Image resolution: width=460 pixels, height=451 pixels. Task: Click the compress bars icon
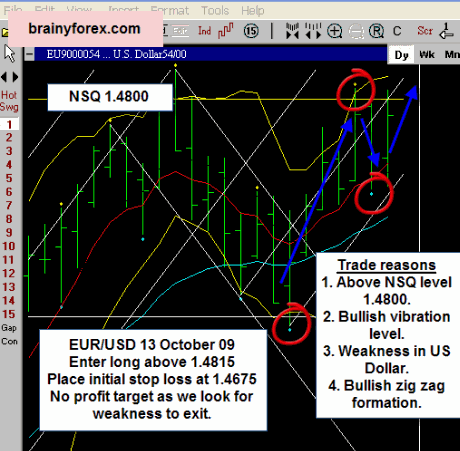pos(292,31)
